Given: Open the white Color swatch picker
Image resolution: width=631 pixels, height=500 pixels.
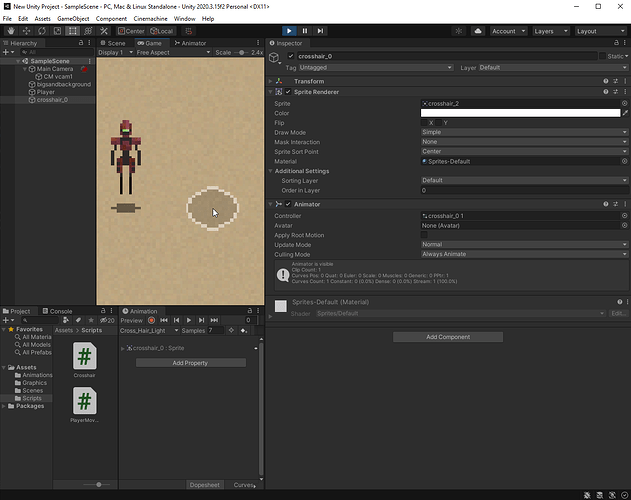Looking at the screenshot, I should pos(519,113).
